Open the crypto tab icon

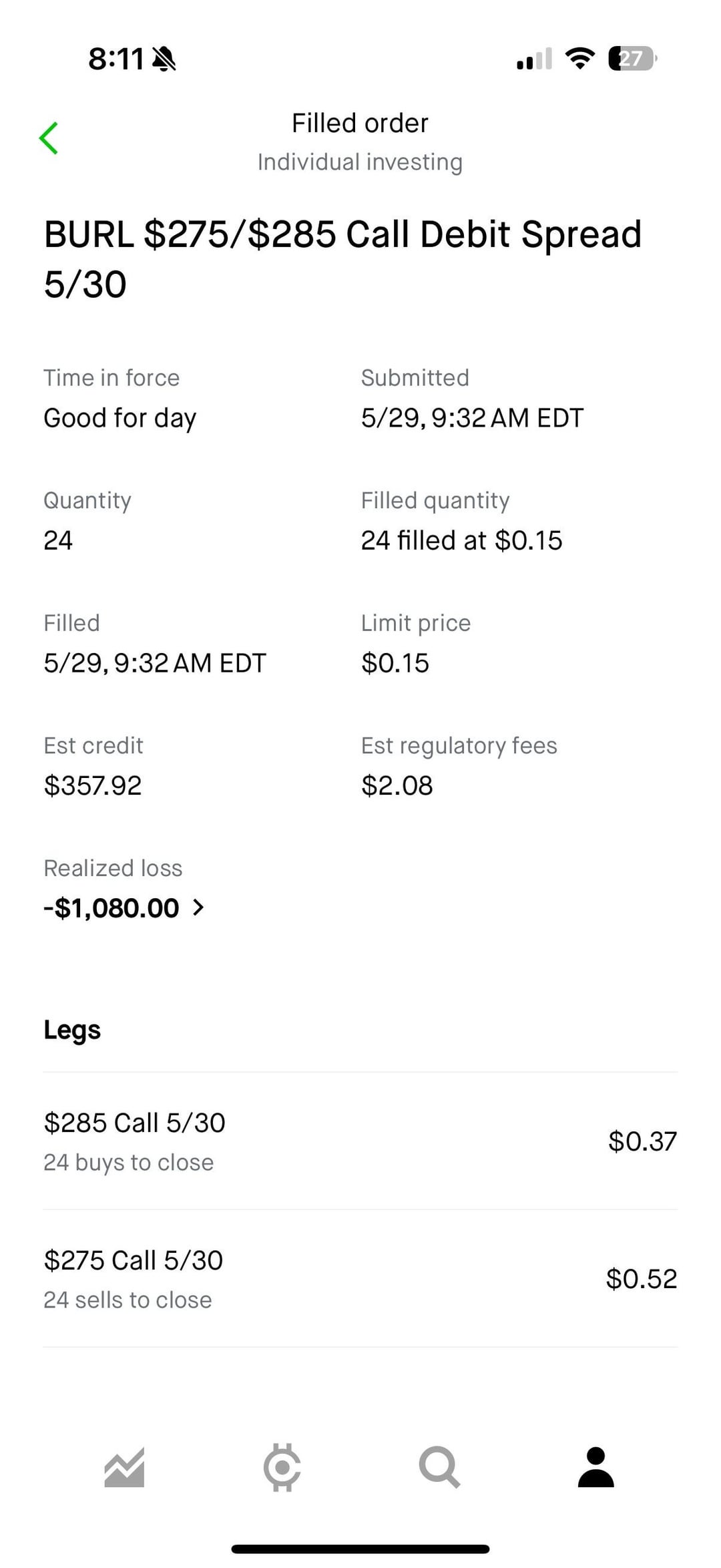[x=282, y=1468]
